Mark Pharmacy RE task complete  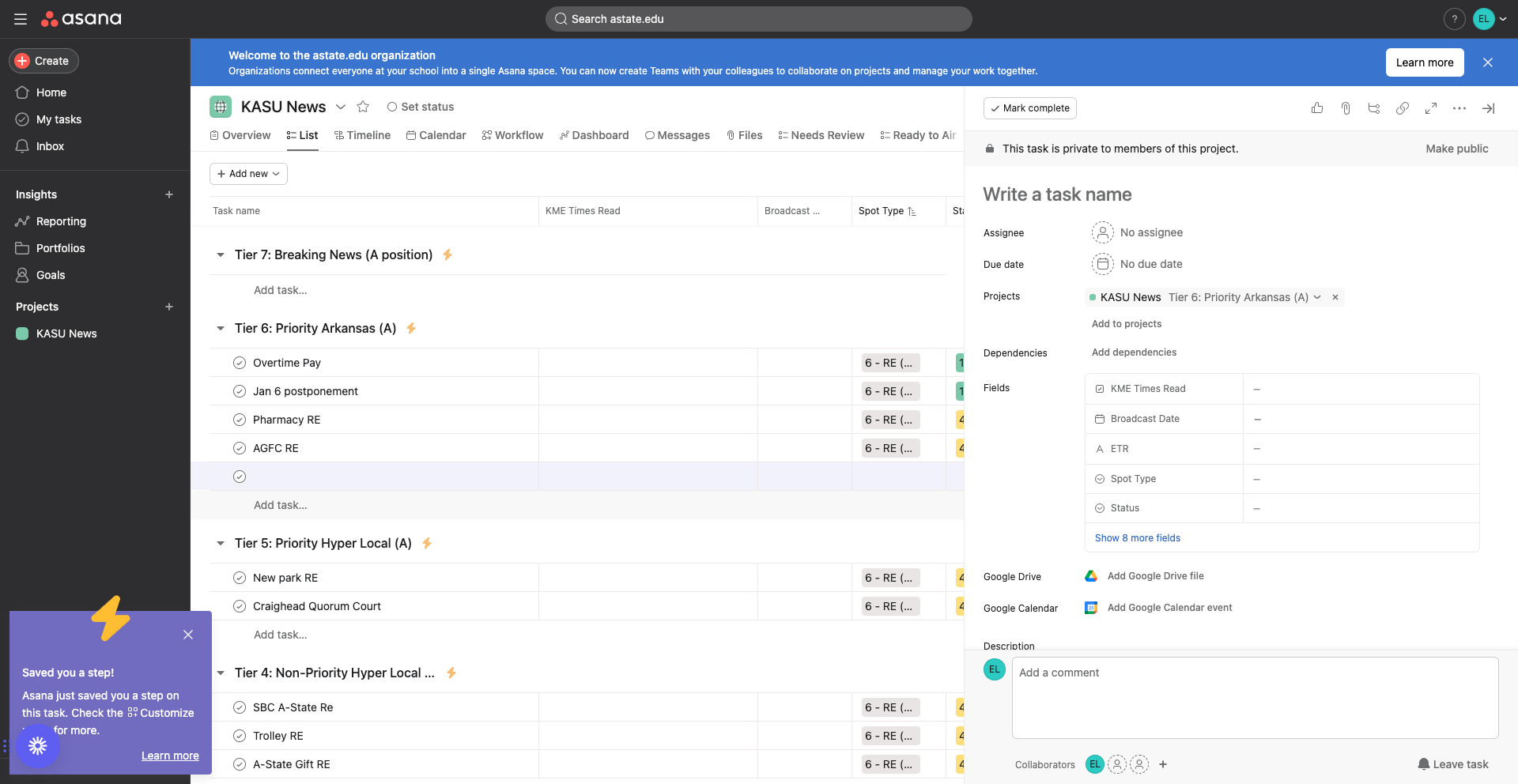click(x=240, y=420)
